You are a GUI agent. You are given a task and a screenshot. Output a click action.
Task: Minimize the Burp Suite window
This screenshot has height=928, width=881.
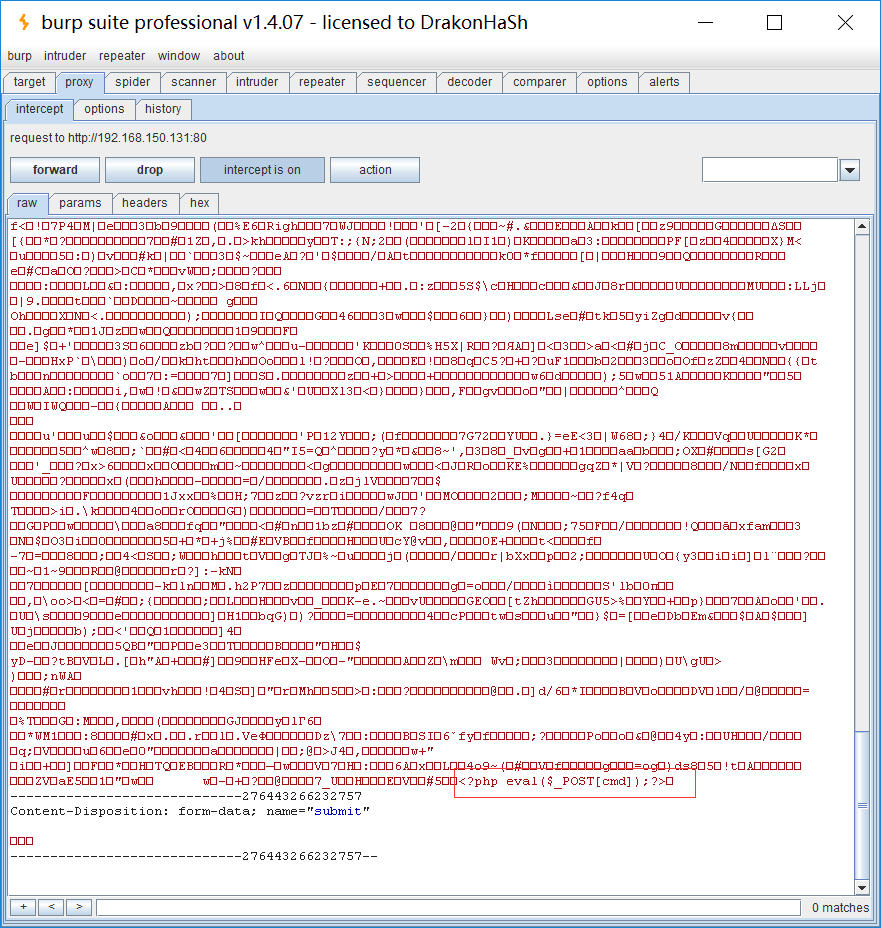tap(705, 22)
